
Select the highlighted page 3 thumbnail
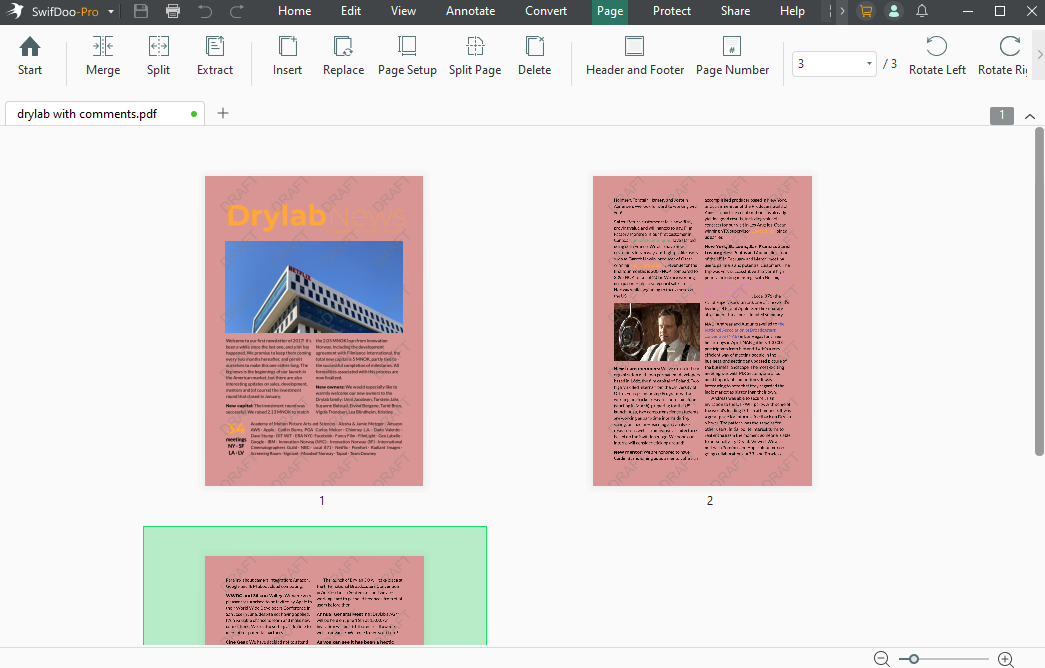tap(315, 586)
